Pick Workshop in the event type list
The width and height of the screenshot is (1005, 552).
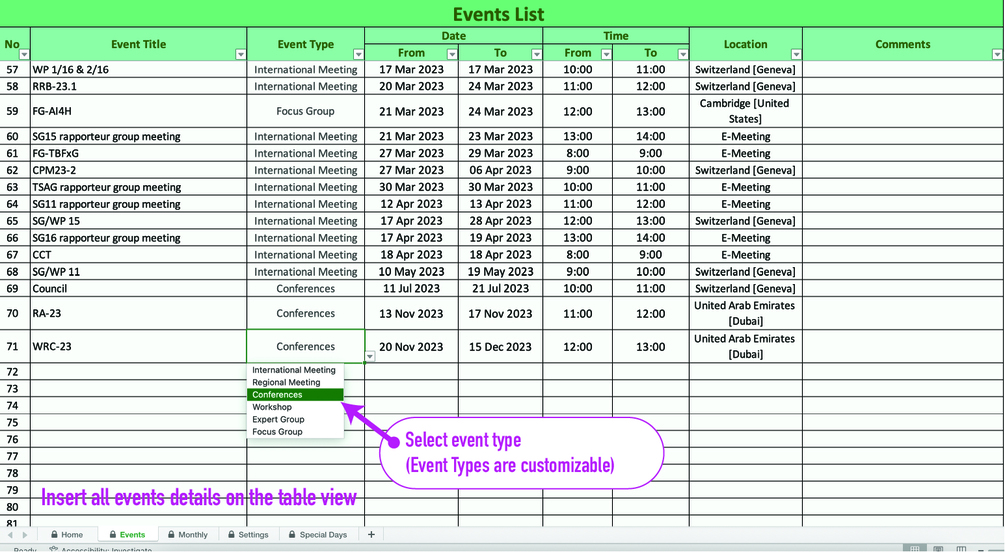[295, 407]
